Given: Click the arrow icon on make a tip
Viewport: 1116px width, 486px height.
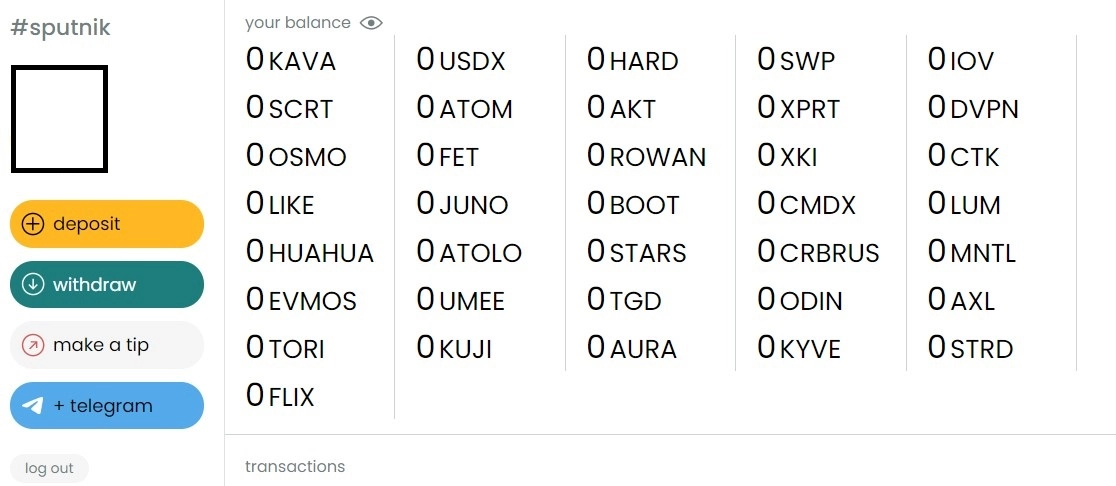Looking at the screenshot, I should click(33, 345).
